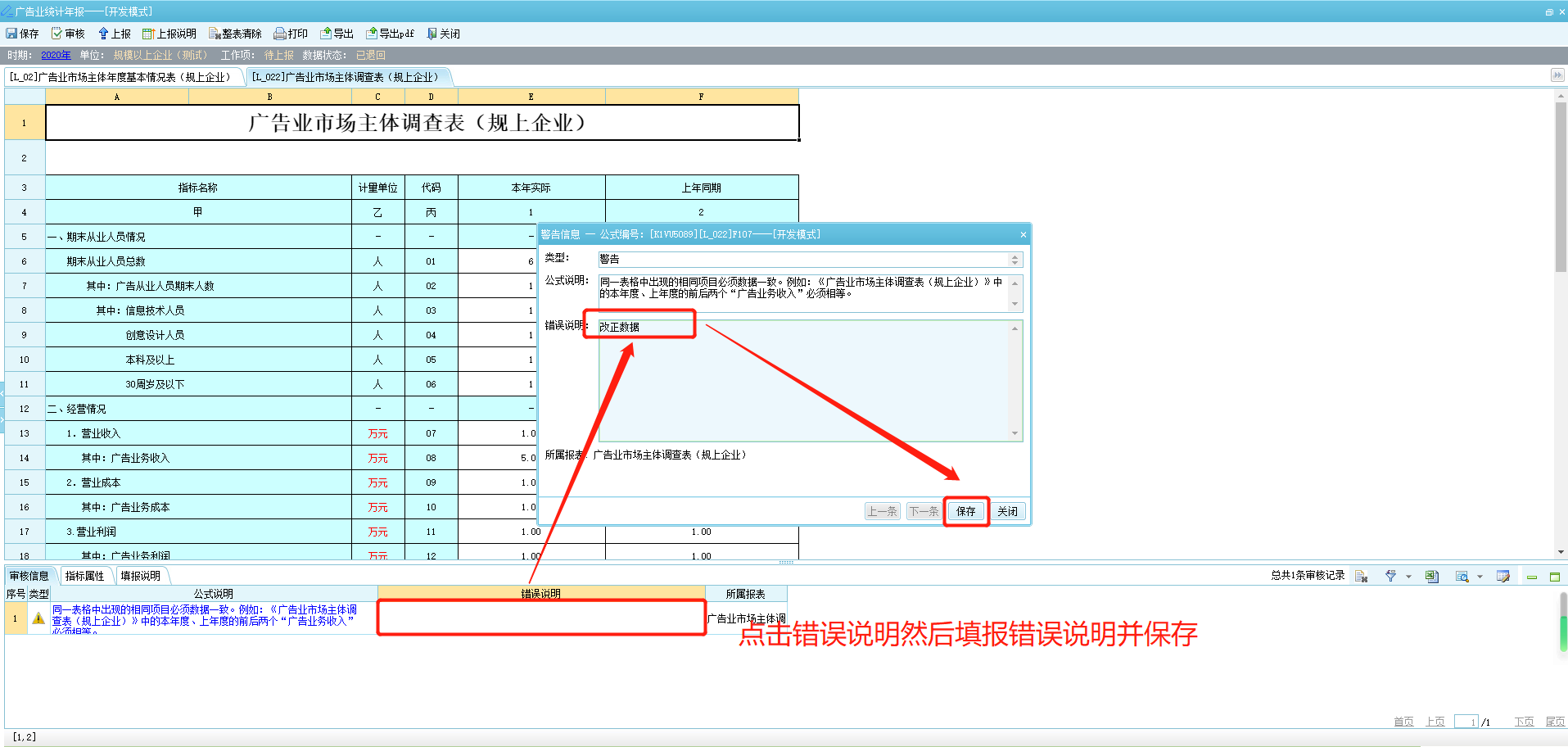
Task: Switch to the L_02 年度基本情况表 tab
Action: 123,77
